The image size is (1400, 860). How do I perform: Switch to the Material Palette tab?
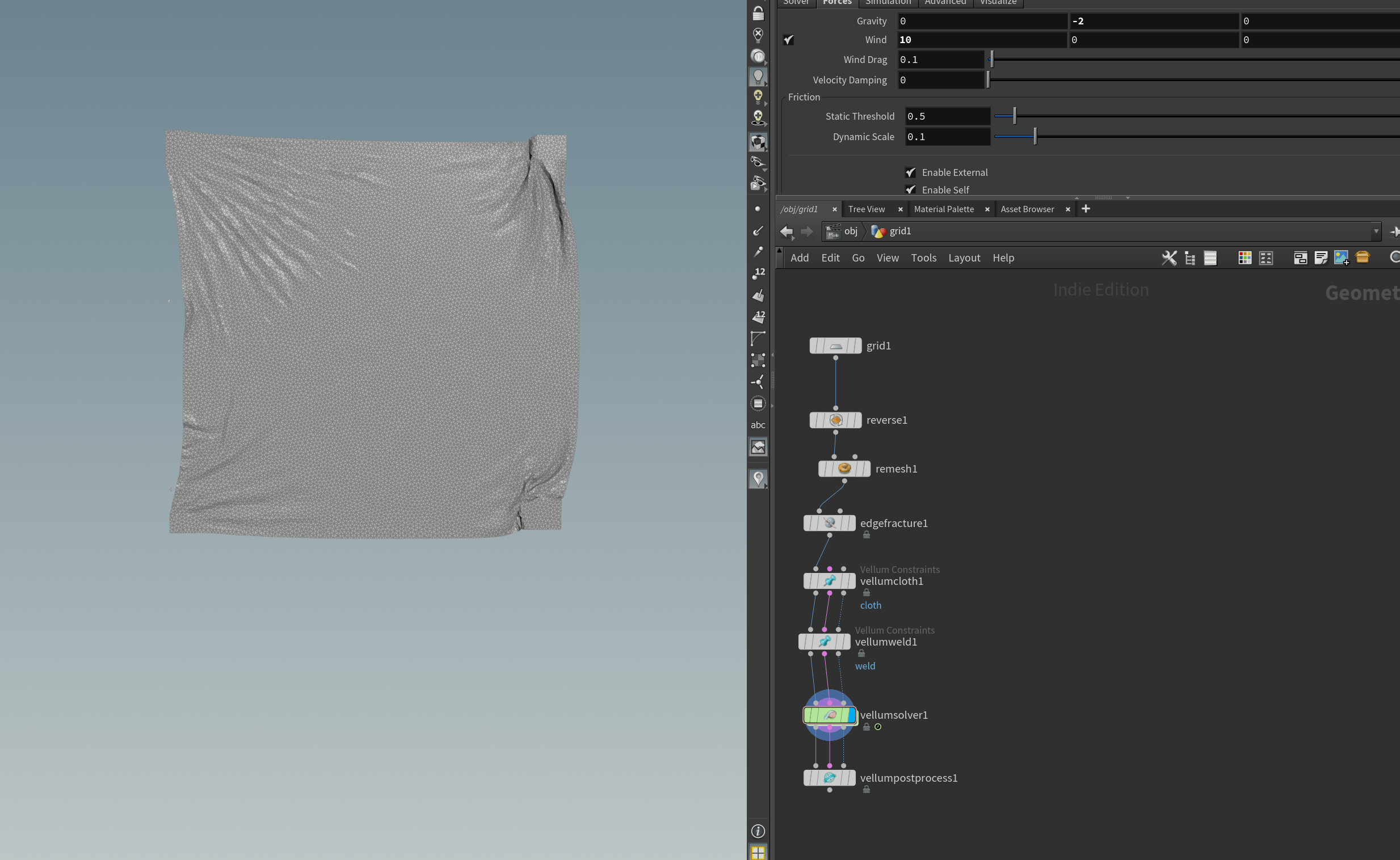(944, 209)
